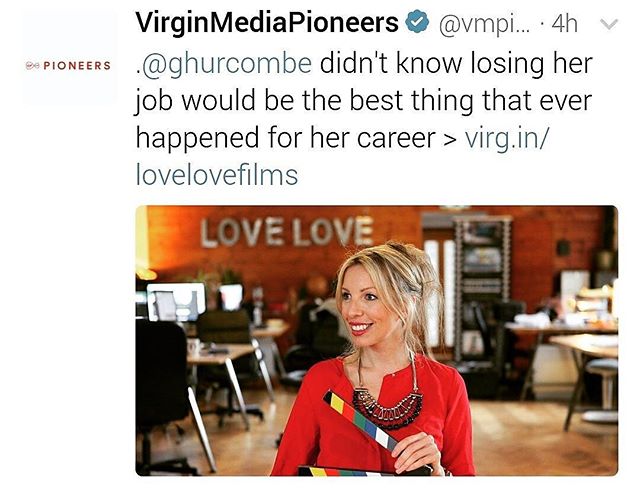Open the VirginMediaPioneers display name

(x=267, y=23)
